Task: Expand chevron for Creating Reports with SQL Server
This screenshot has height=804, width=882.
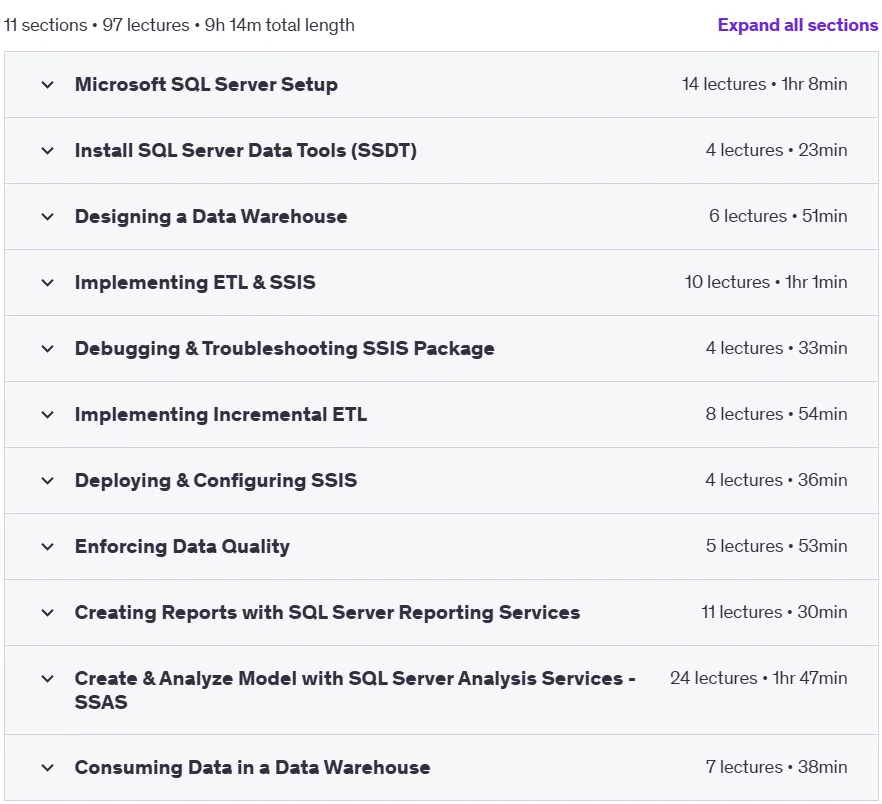Action: 48,613
